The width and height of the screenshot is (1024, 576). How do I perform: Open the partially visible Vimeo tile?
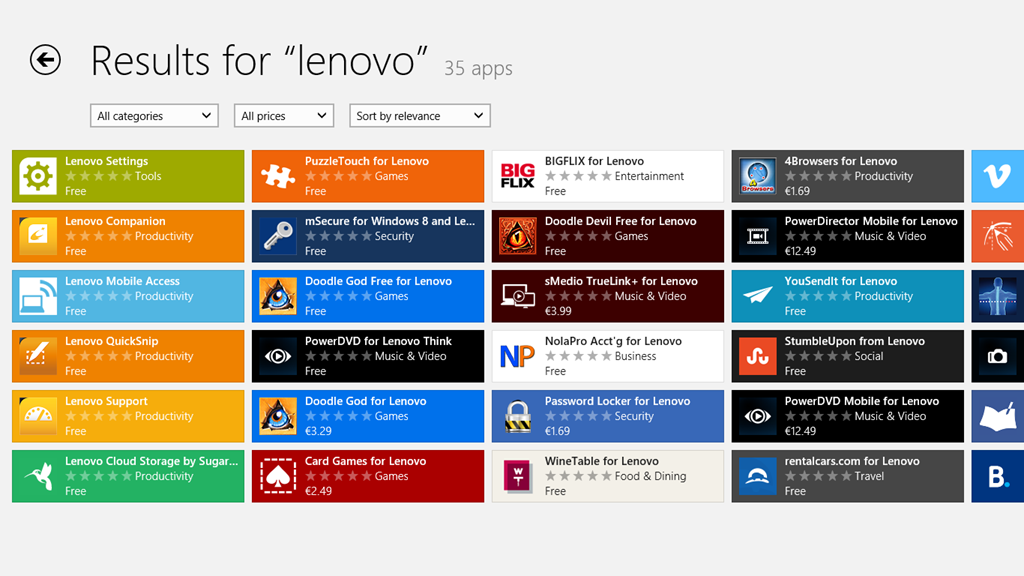tap(997, 176)
